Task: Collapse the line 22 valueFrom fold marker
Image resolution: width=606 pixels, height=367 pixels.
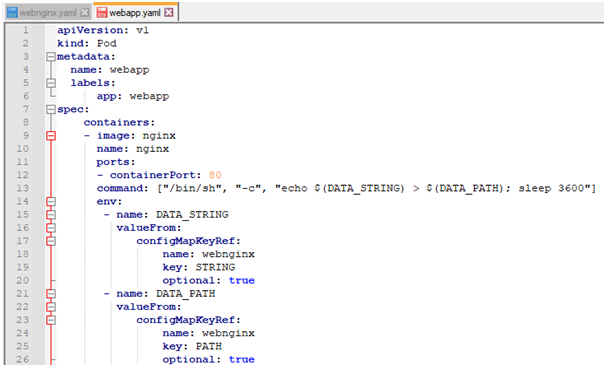Action: click(x=51, y=307)
